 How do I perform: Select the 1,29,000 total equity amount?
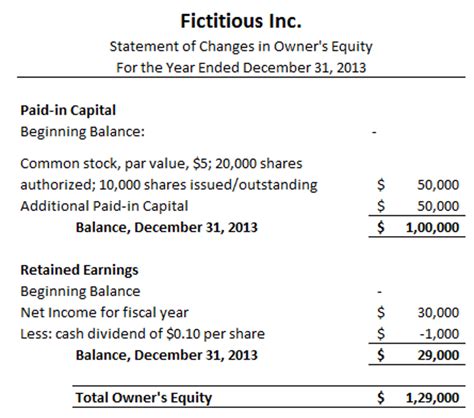point(432,398)
